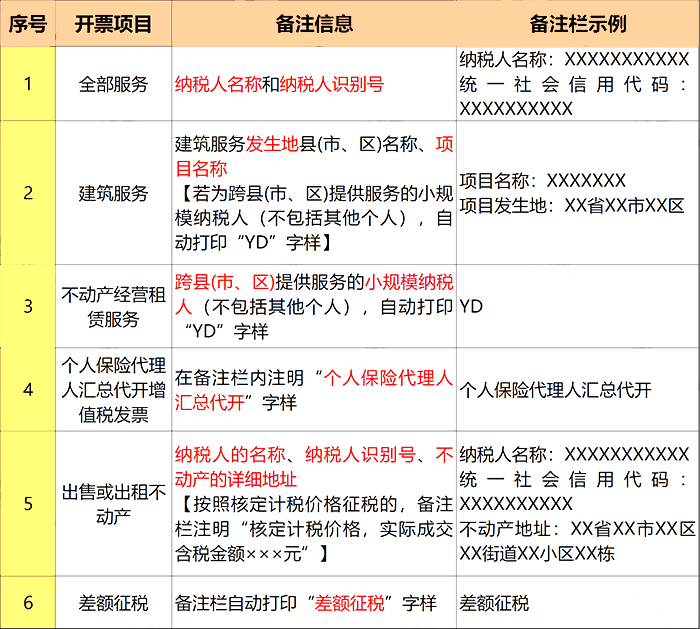Select the row number 2 cell

point(28,193)
